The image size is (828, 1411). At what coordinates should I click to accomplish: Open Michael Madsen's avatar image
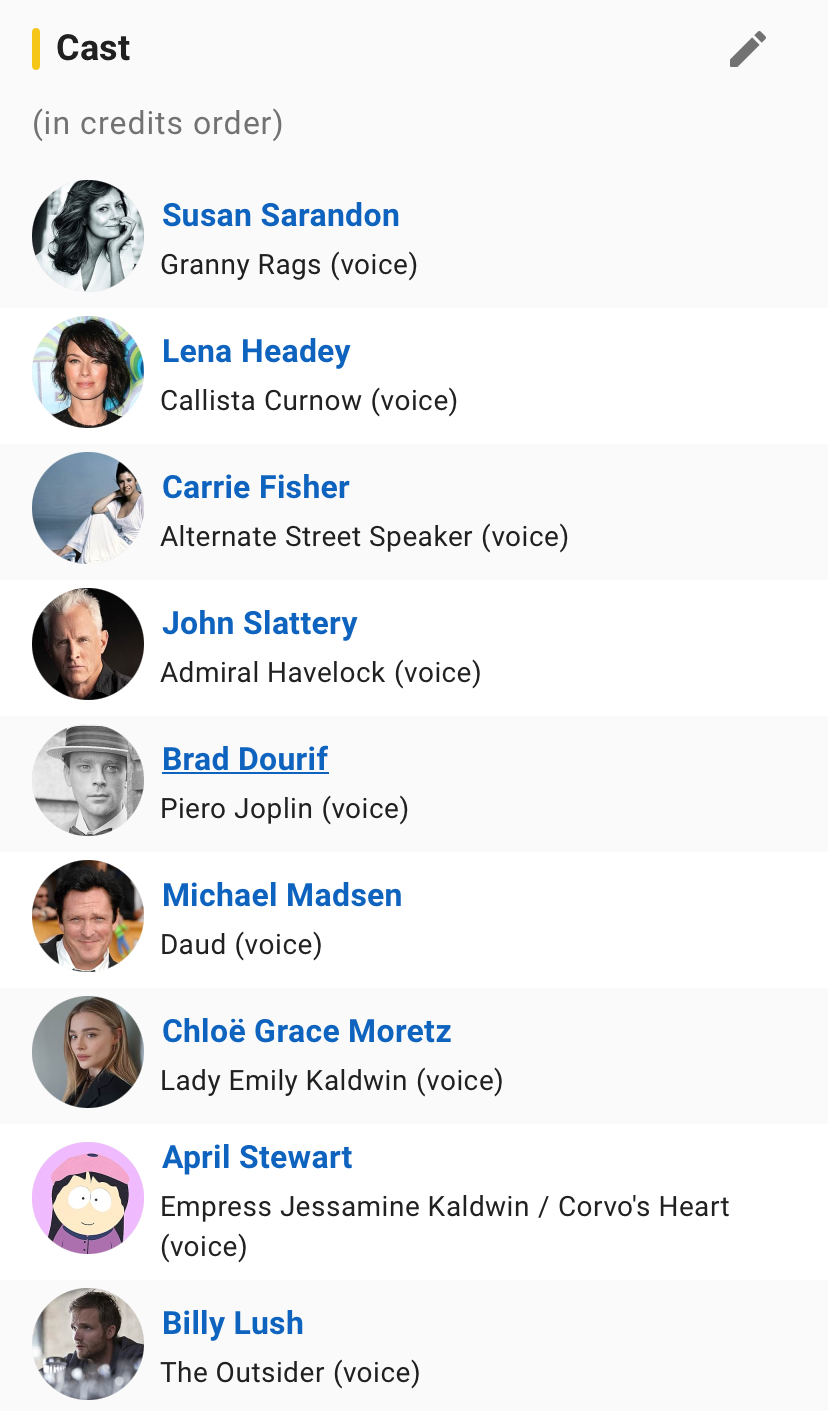pyautogui.click(x=88, y=916)
